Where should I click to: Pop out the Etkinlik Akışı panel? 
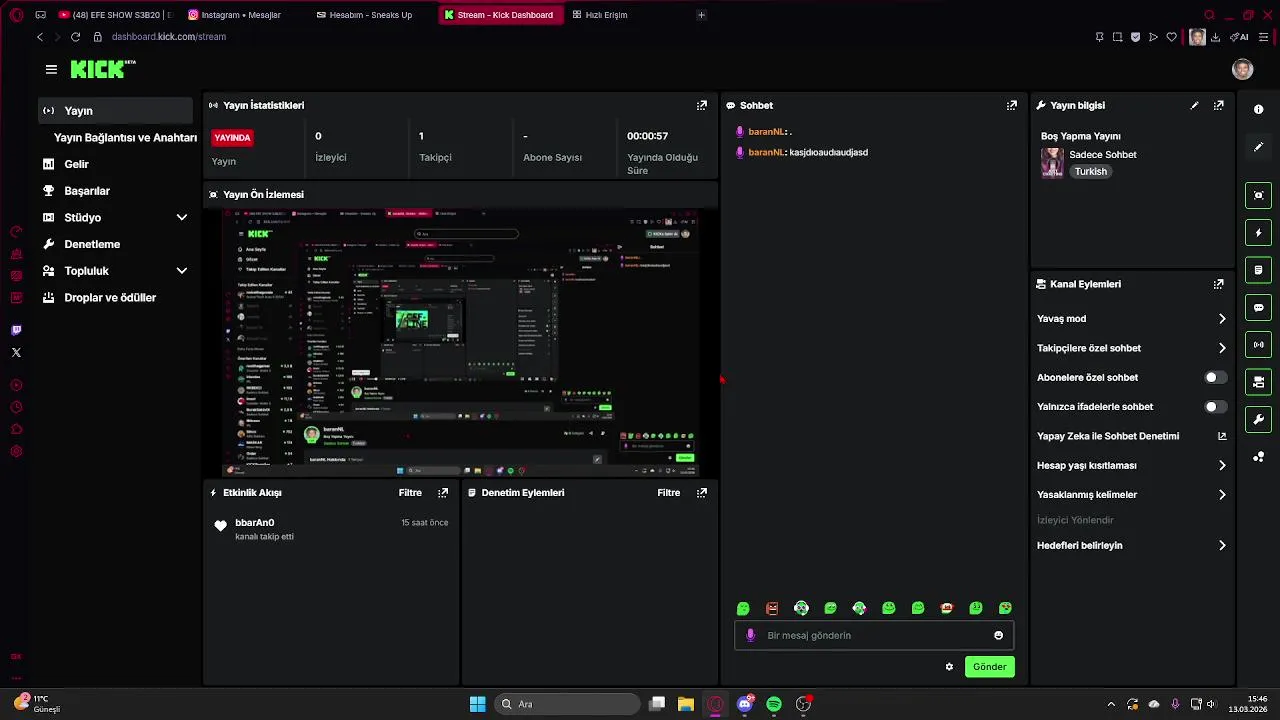443,492
